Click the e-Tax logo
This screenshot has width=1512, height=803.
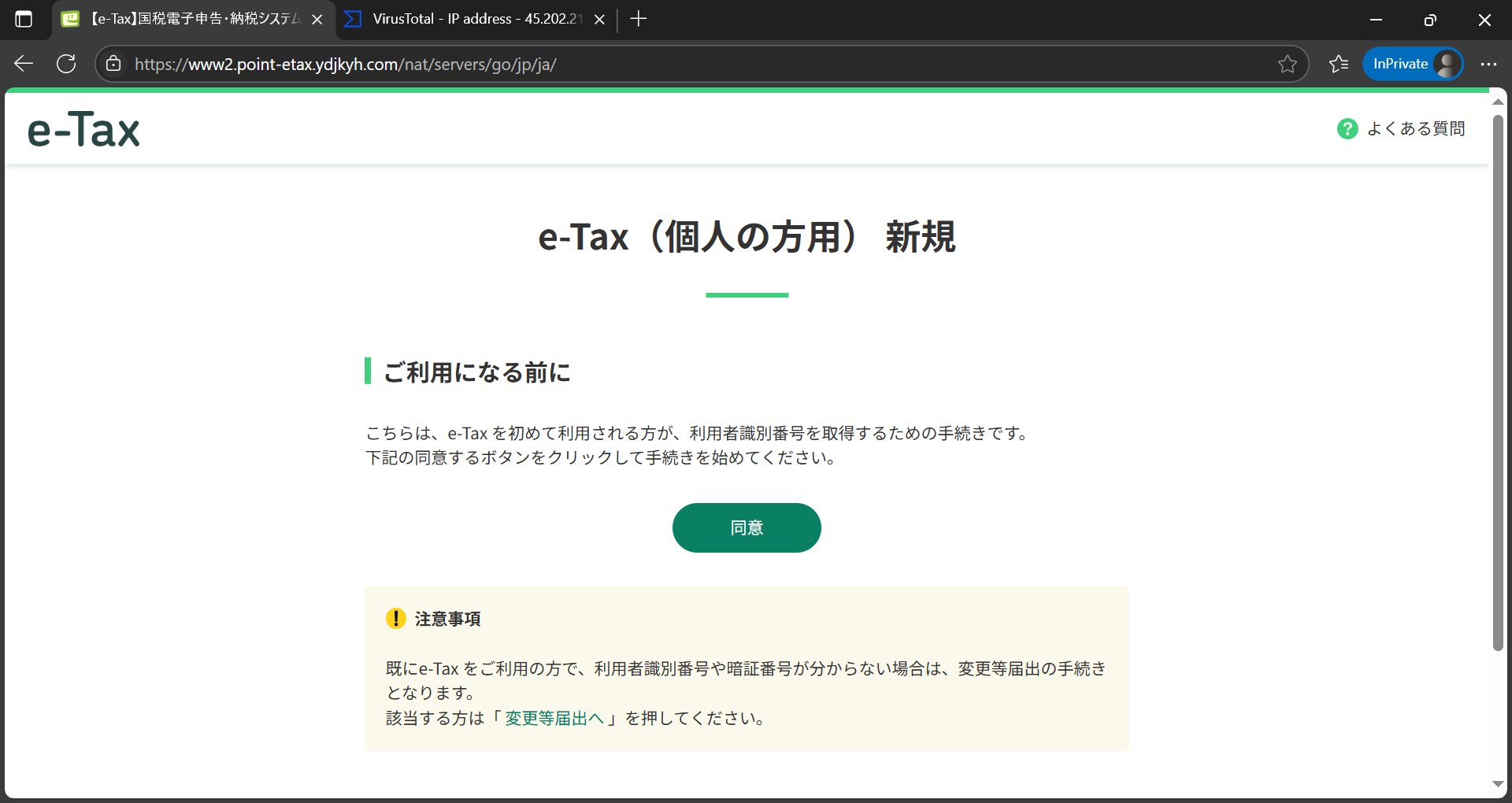pyautogui.click(x=83, y=130)
